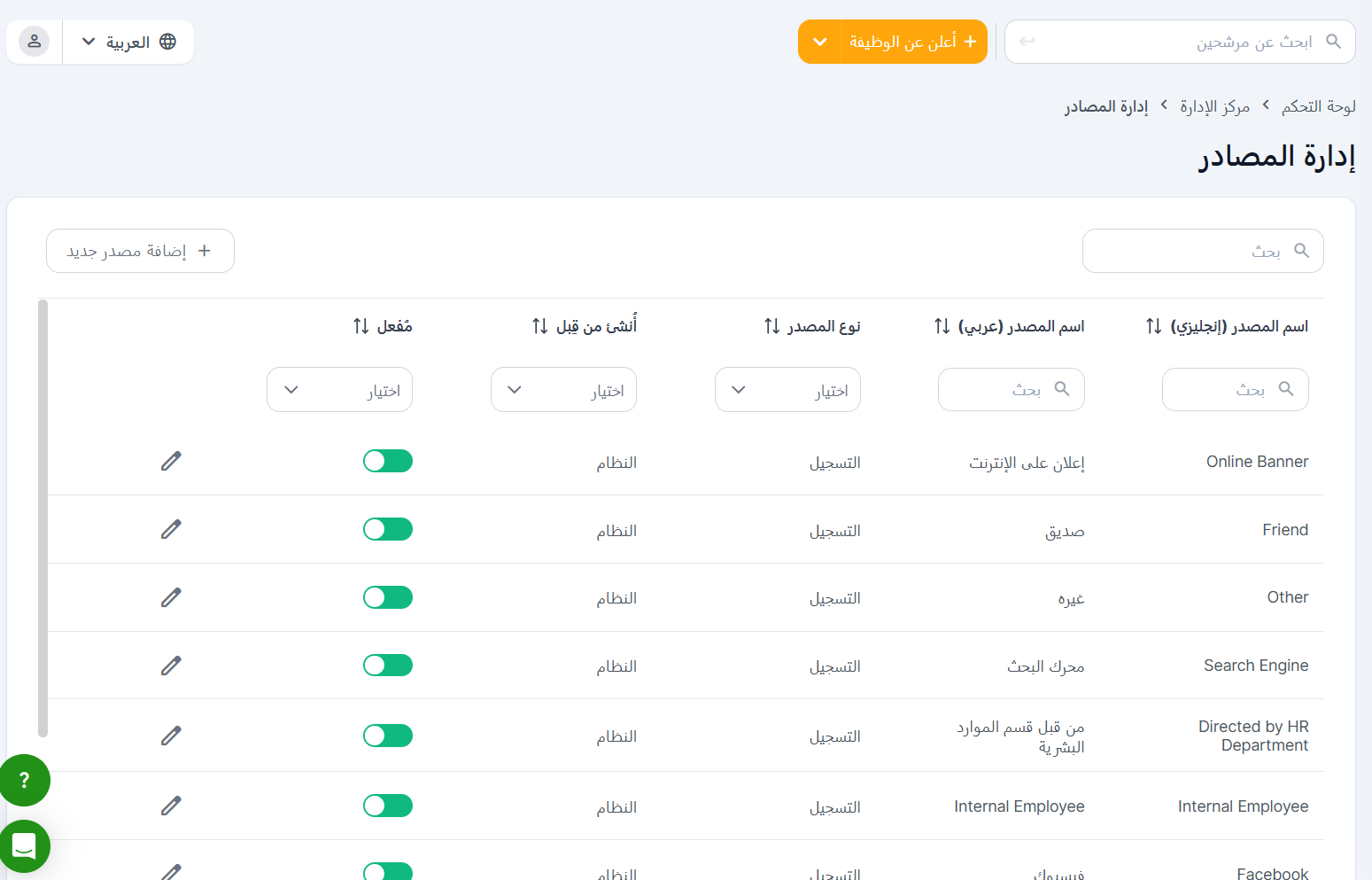This screenshot has height=880, width=1372.
Task: Sort by source type column arrows
Action: pos(772,326)
